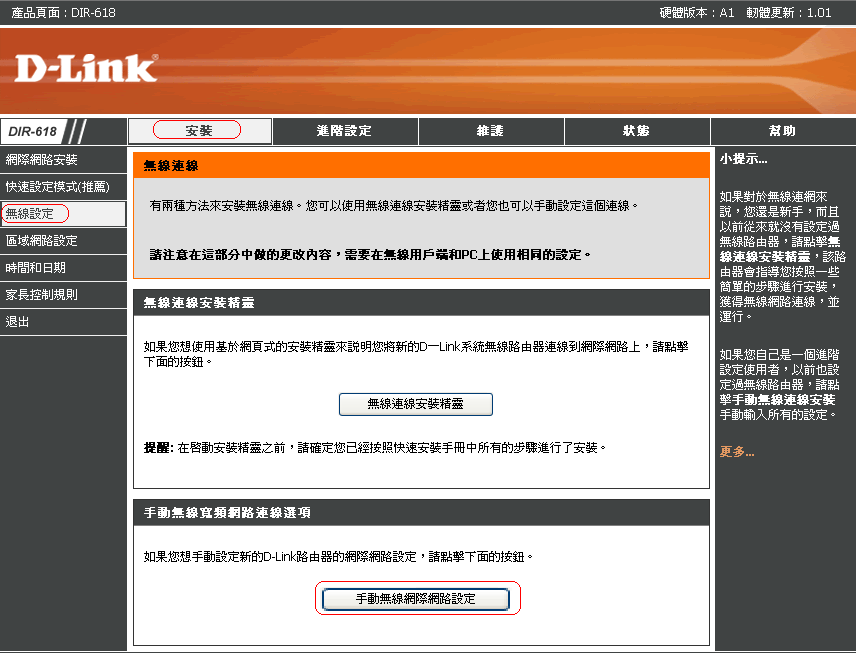Open the 安裝 tab
Image resolution: width=856 pixels, height=653 pixels.
point(200,131)
